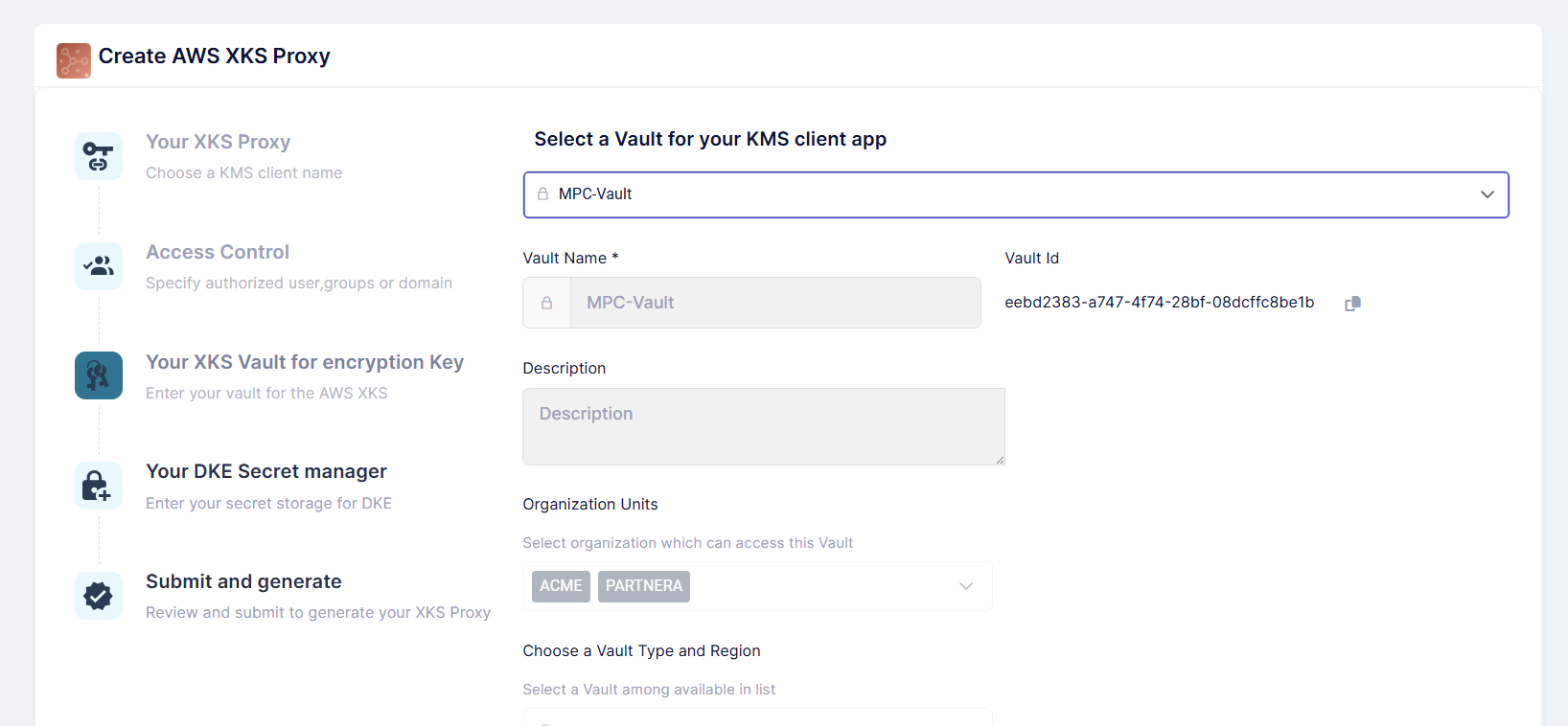Click the 'Create AWS XKS Proxy' title
The image size is (1568, 726).
(x=214, y=57)
